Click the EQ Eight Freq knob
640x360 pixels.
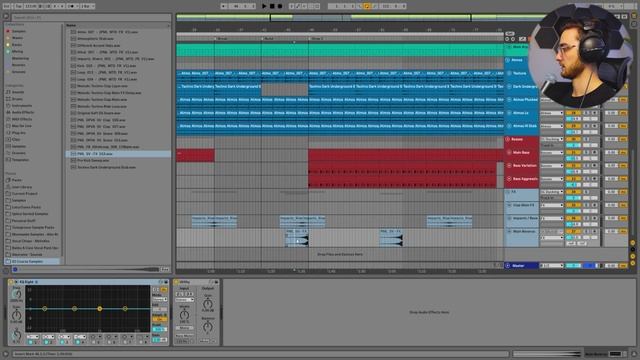[x=16, y=294]
